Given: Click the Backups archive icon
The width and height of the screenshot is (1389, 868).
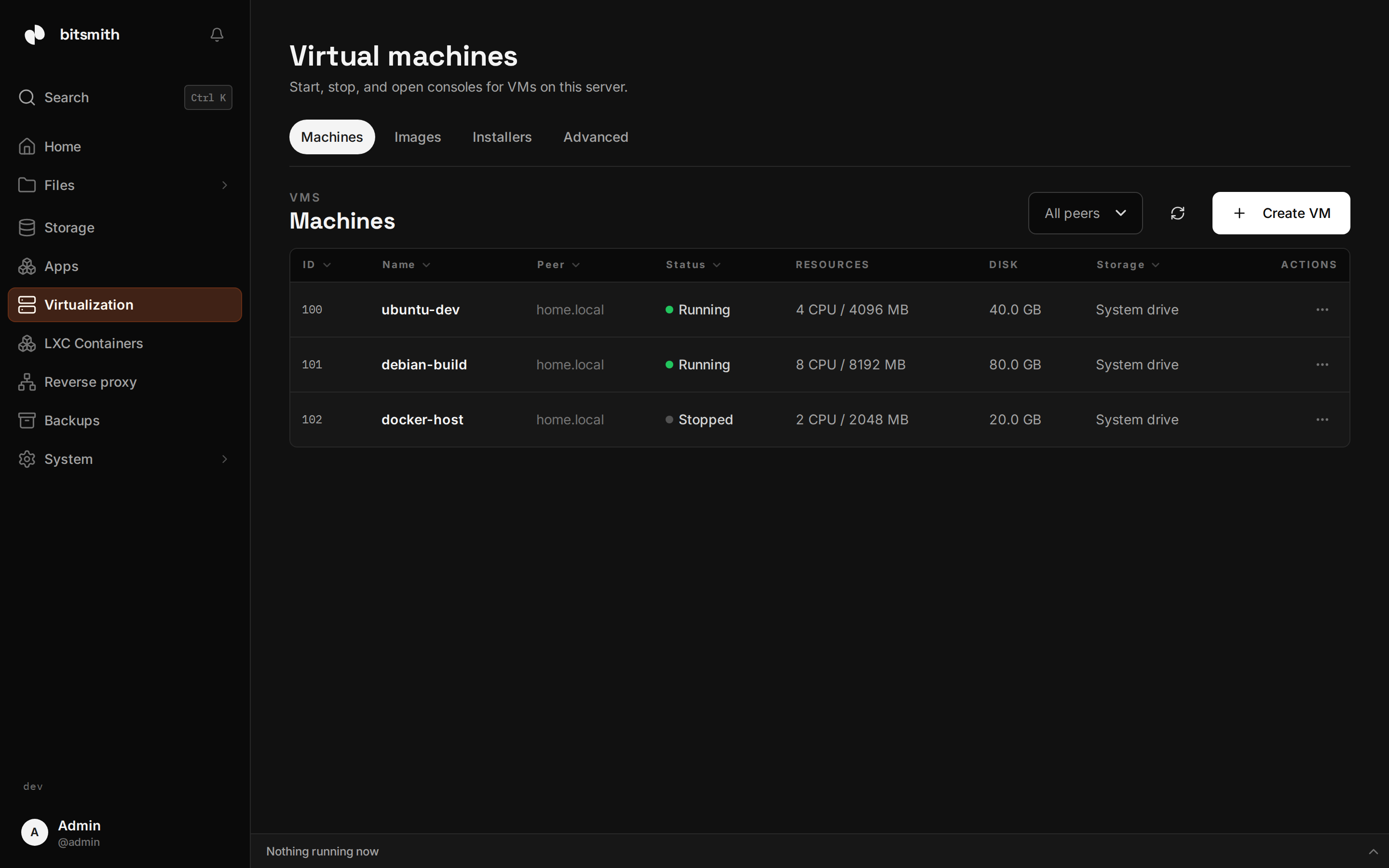Looking at the screenshot, I should coord(27,420).
